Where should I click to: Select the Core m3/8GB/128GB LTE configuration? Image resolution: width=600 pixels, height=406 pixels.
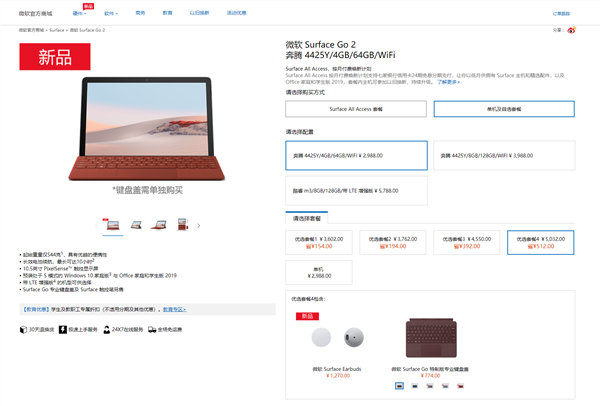pos(356,191)
